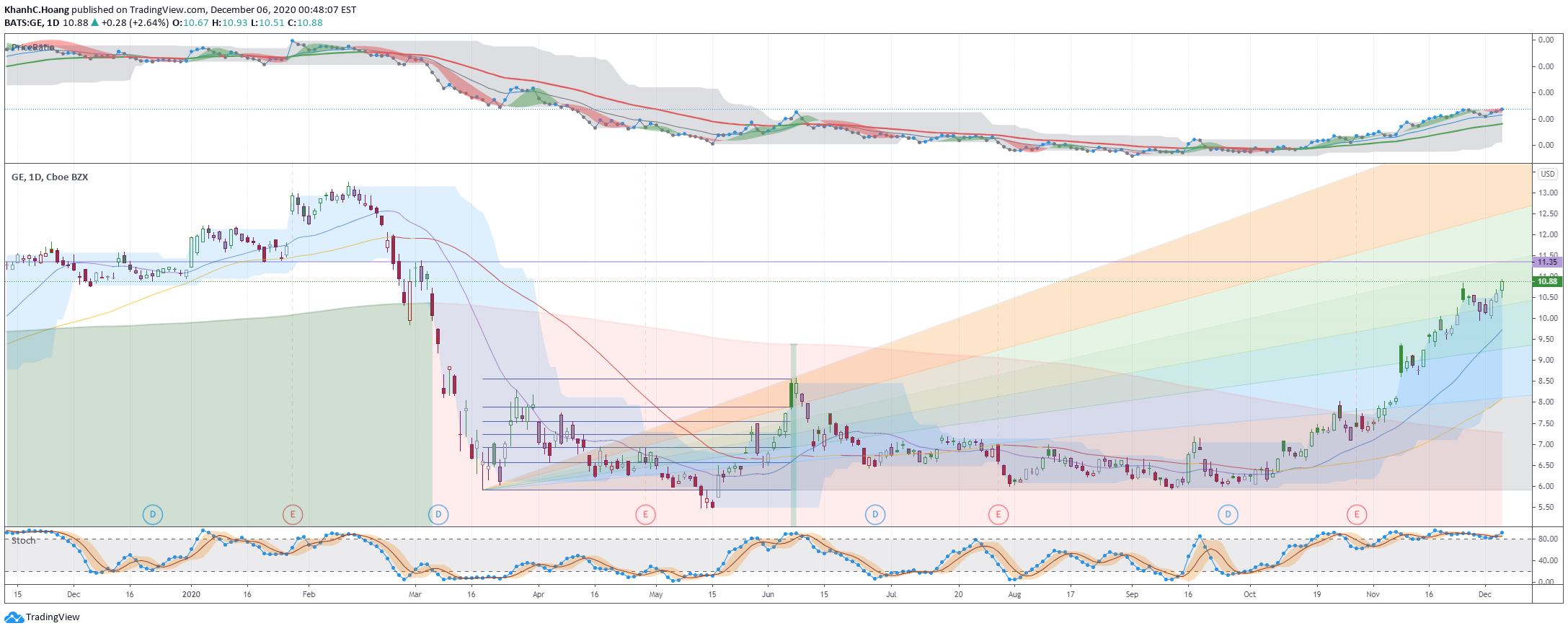Click the Jul label on the time axis
Screen dimensions: 1568x631
(x=891, y=595)
